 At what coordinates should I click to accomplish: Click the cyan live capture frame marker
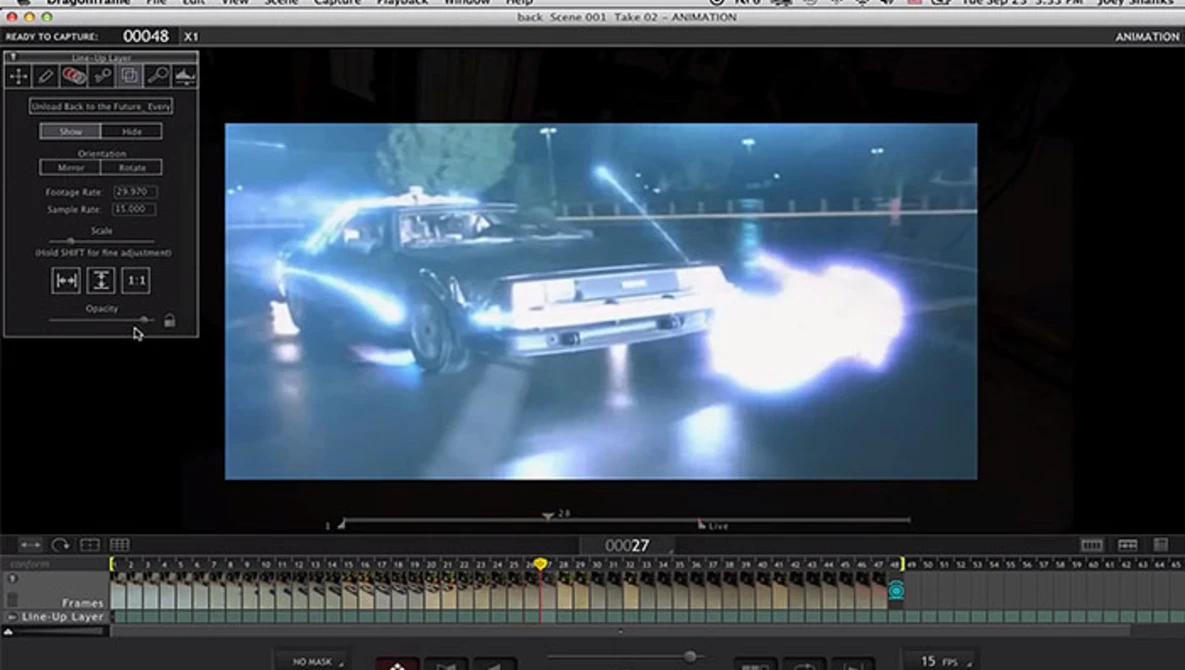point(896,590)
